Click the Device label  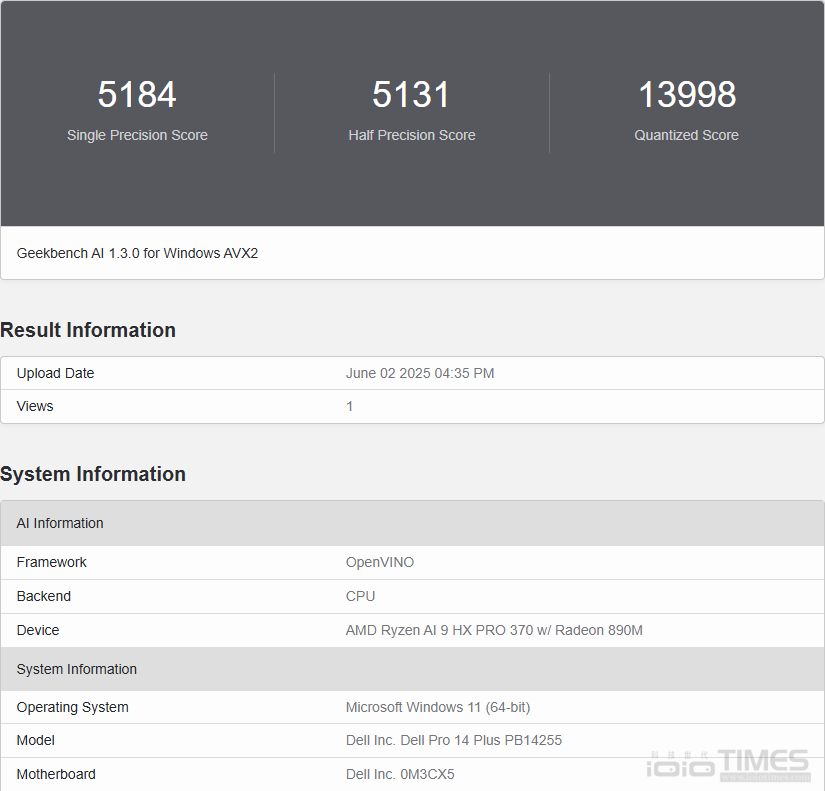(x=38, y=630)
